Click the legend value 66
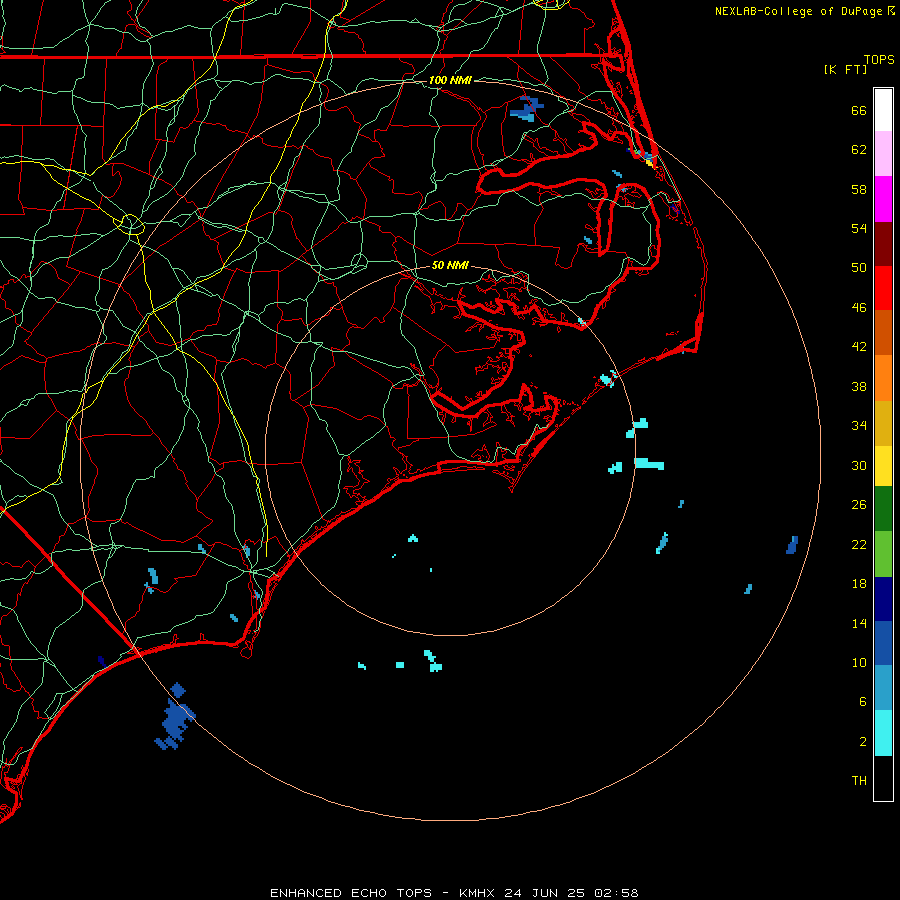Screen dimensions: 900x900 tap(859, 110)
